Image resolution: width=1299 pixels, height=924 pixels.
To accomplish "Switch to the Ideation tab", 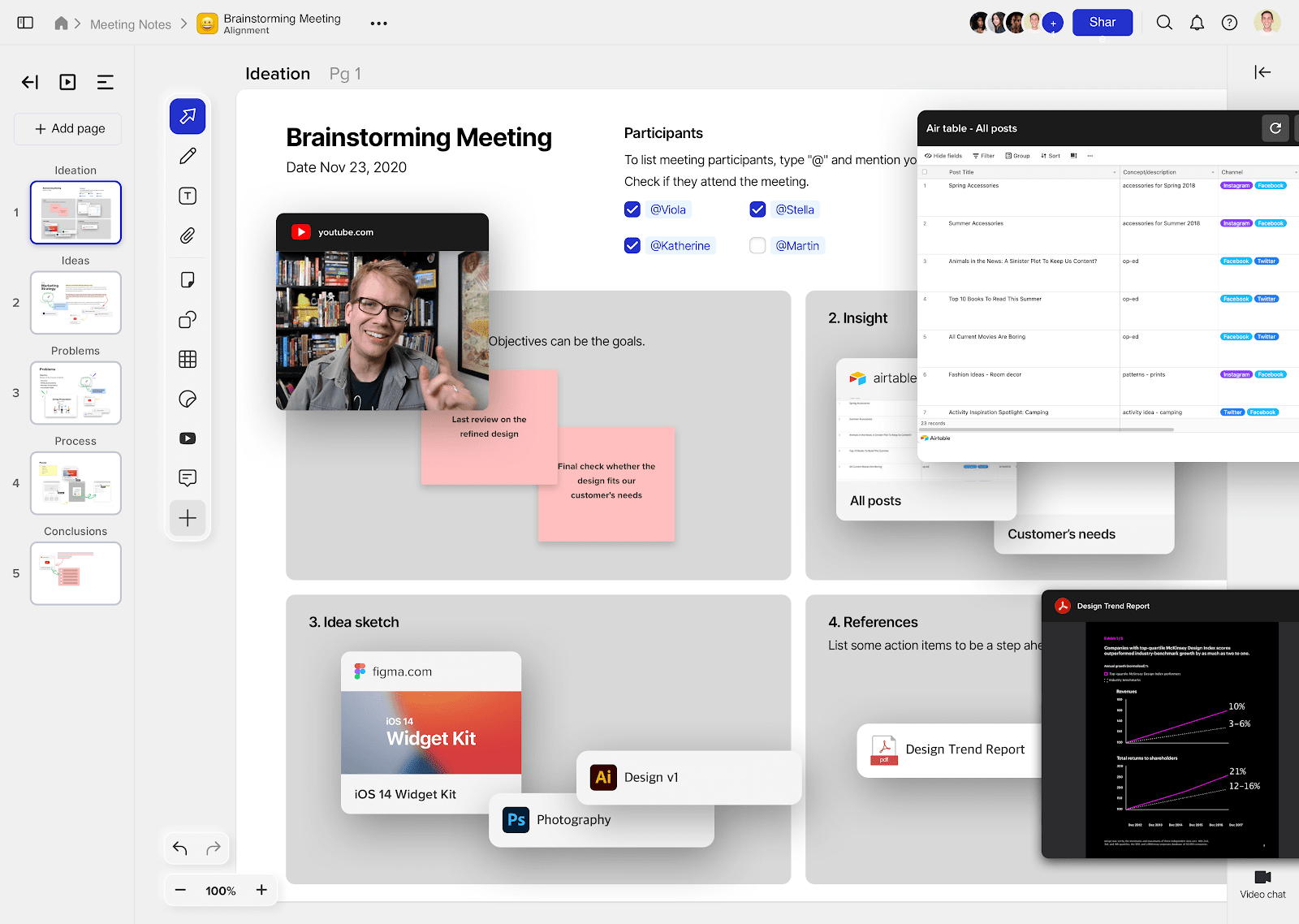I will point(278,74).
